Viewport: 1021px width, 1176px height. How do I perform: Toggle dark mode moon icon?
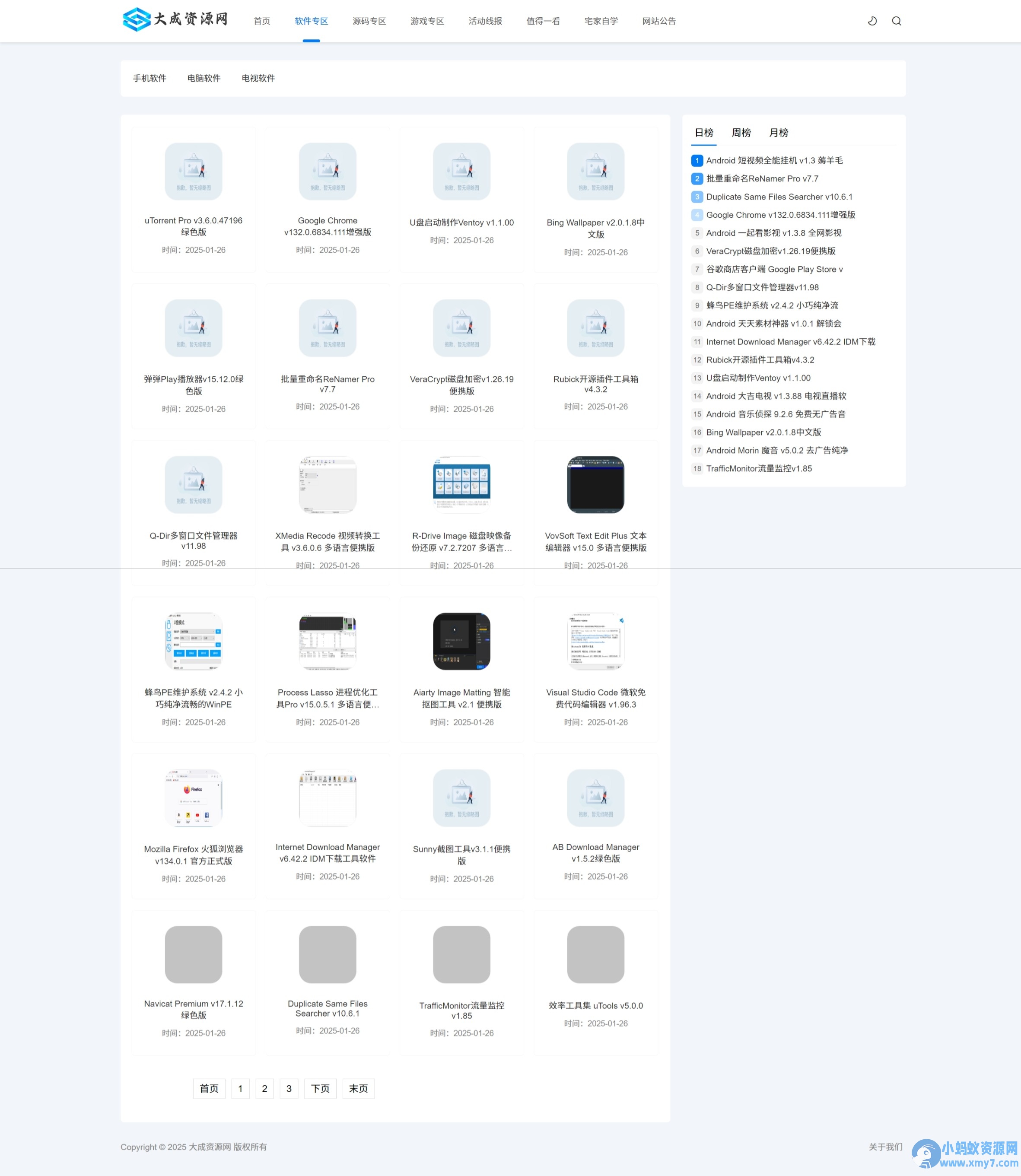click(872, 21)
